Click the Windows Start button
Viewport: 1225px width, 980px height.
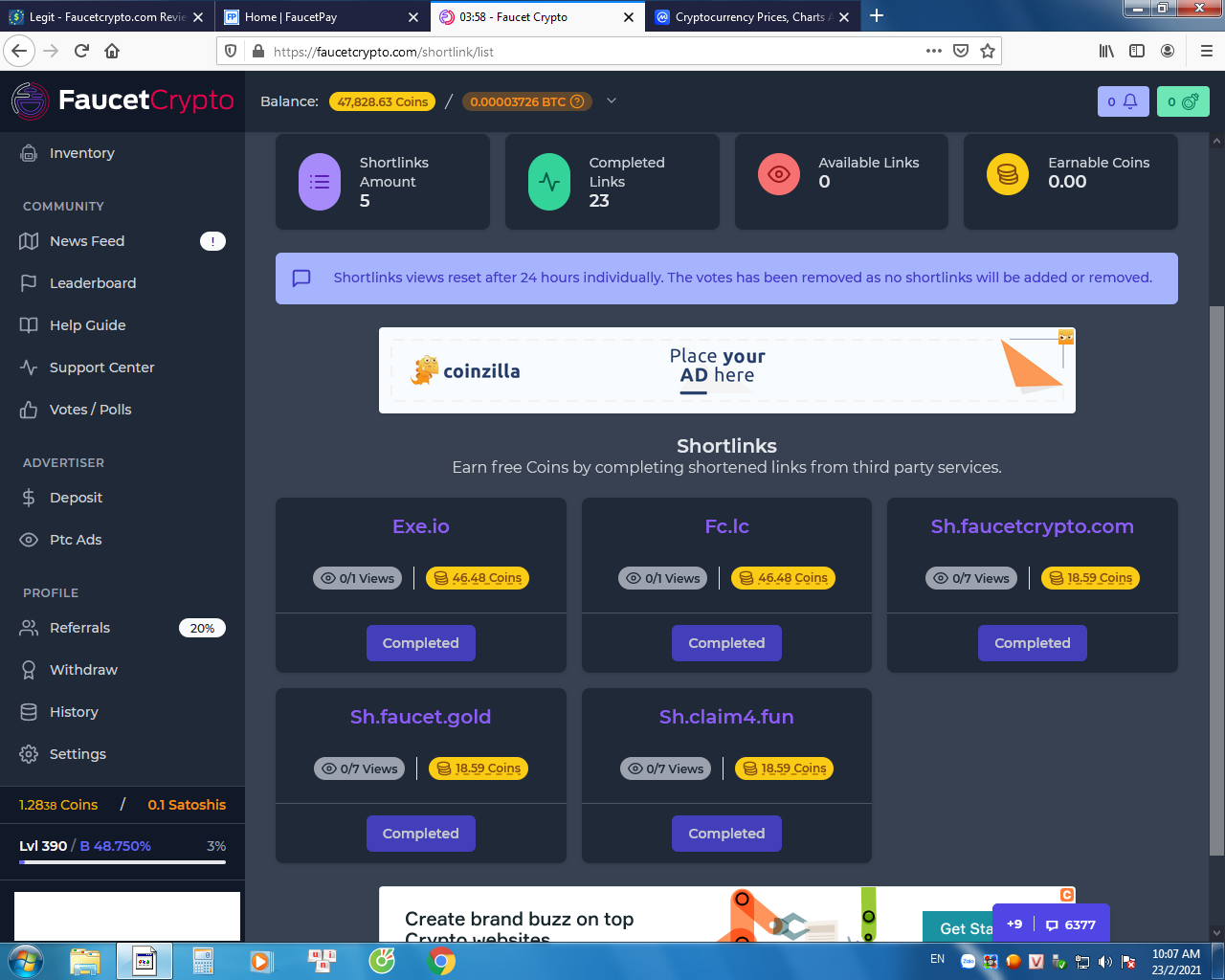click(x=26, y=961)
